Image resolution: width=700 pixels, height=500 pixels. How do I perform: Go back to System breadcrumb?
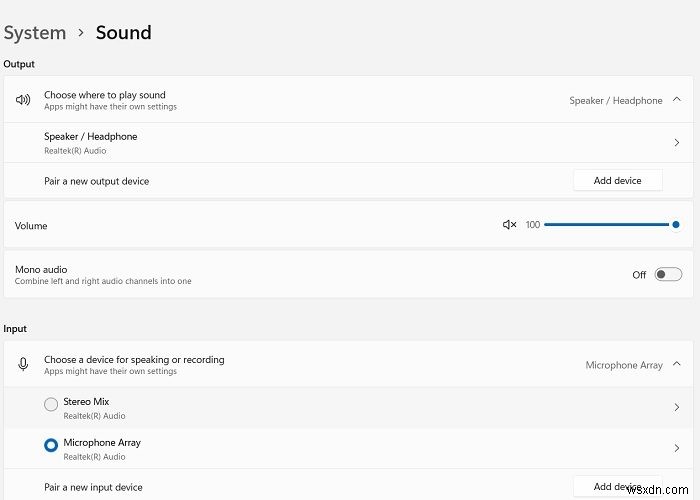click(x=35, y=32)
